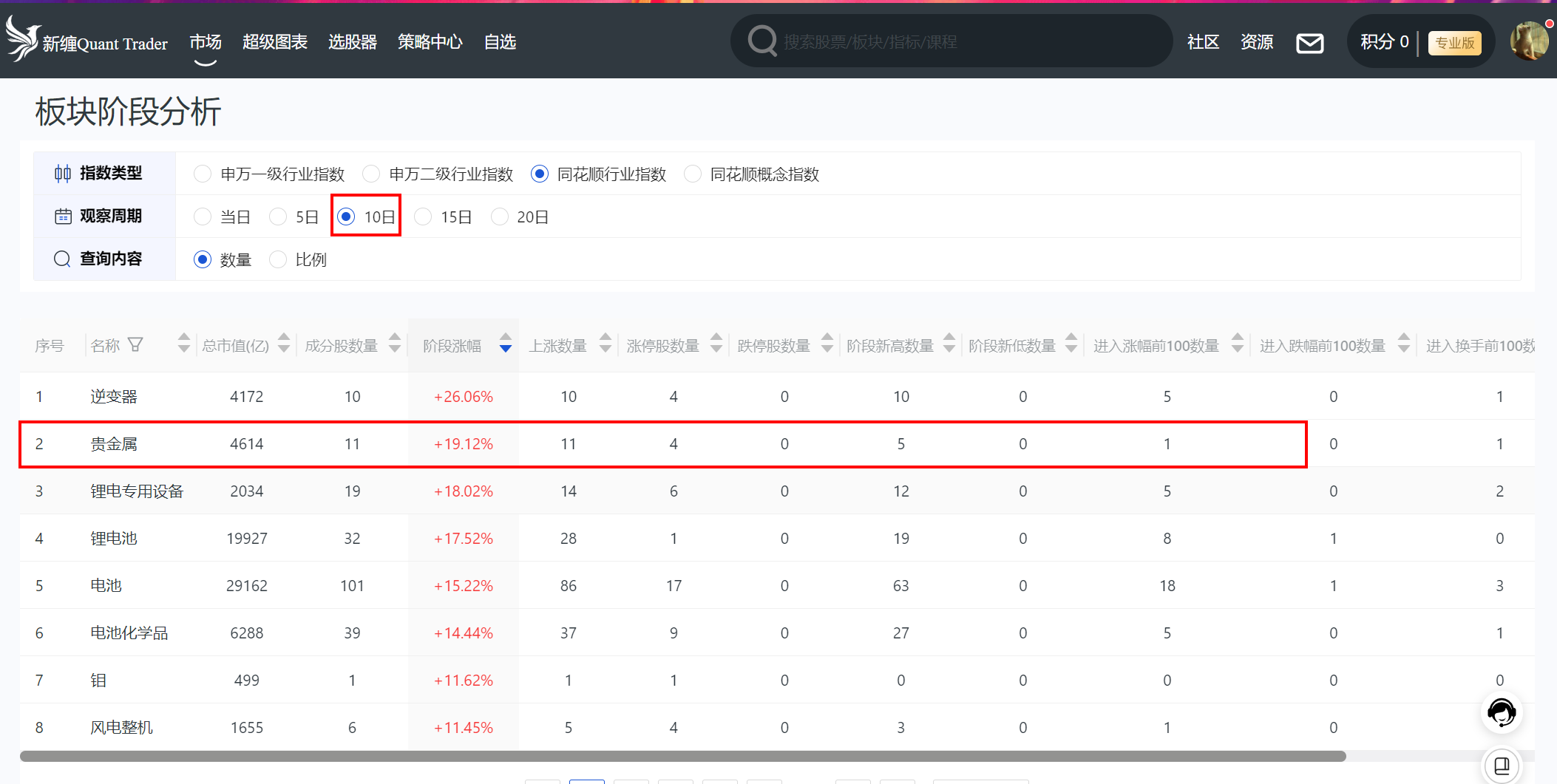
Task: Open the customer service headset icon
Action: (x=1501, y=713)
